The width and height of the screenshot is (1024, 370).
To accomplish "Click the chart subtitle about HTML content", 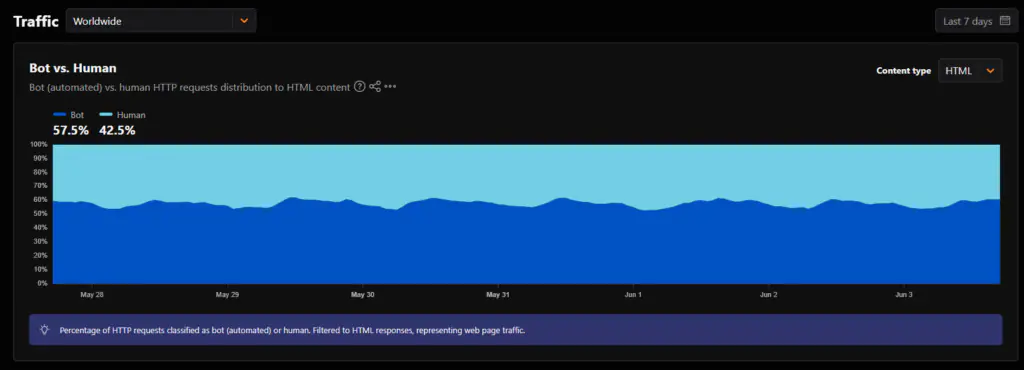I will (x=189, y=87).
